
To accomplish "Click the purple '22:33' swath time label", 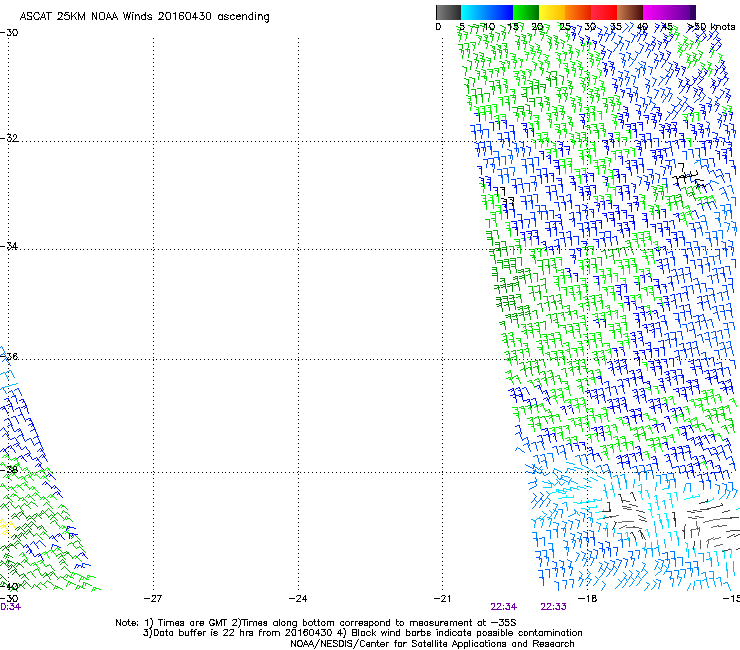I will coord(553,607).
